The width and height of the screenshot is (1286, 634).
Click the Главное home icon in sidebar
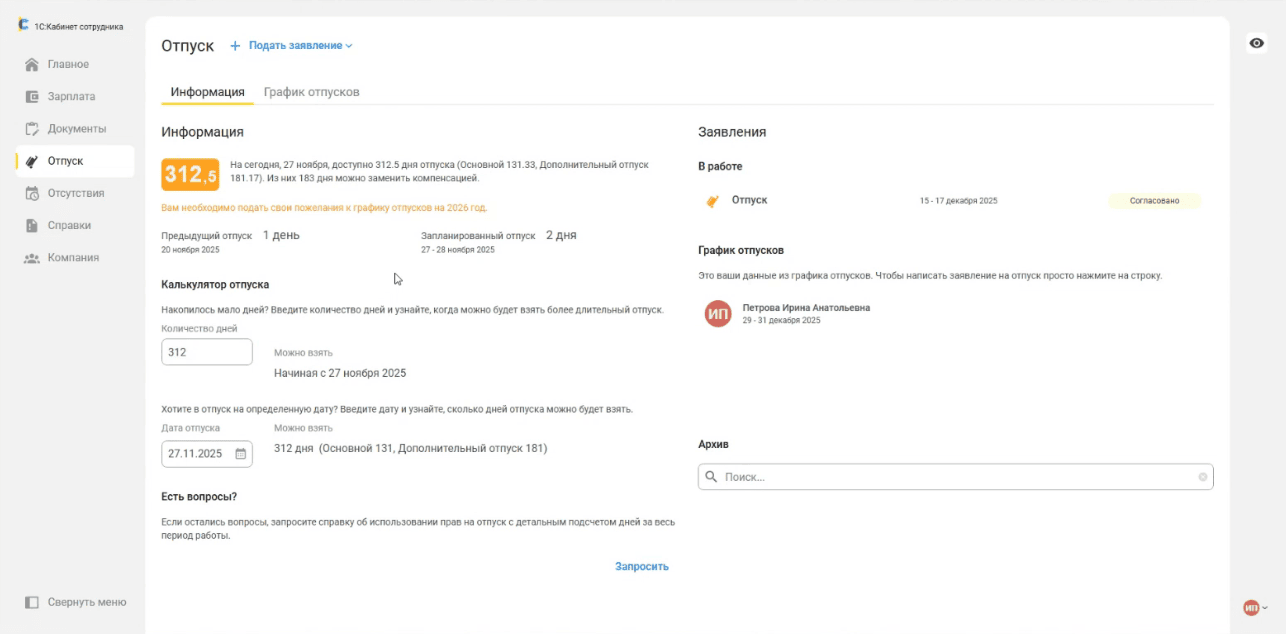[x=32, y=65]
